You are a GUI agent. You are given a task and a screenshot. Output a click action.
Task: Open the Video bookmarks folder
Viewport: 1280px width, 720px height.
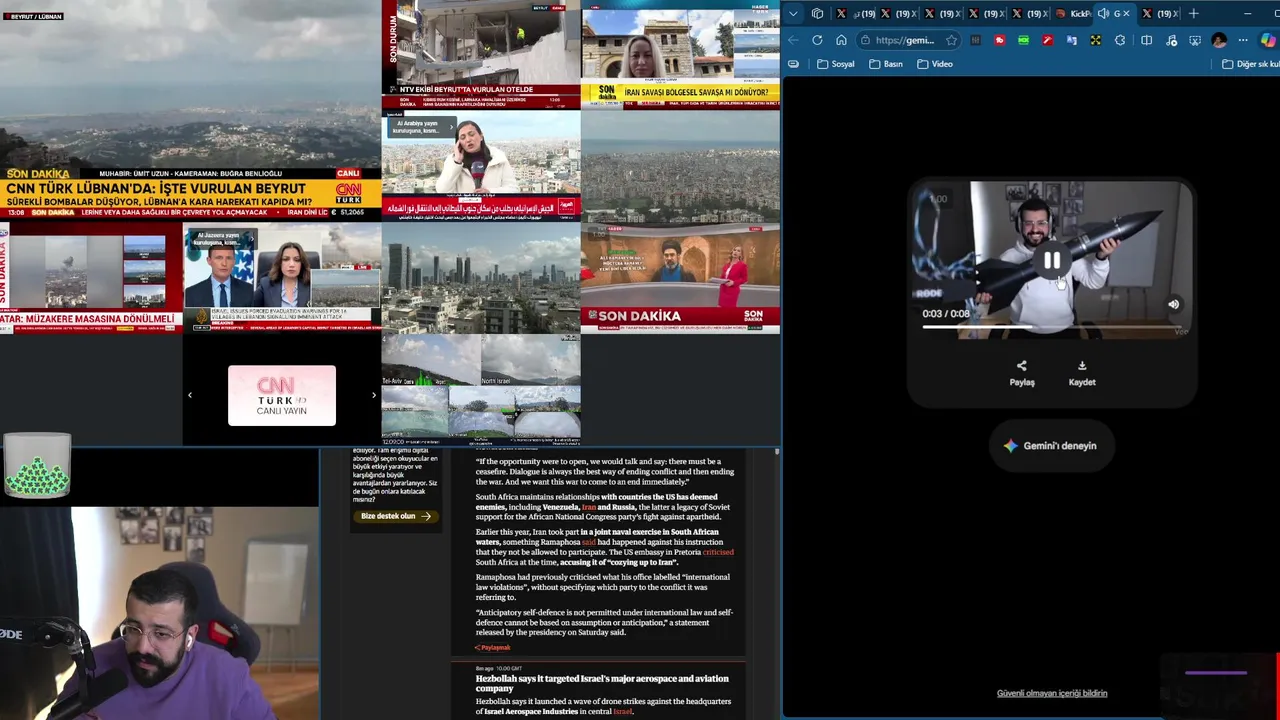click(935, 64)
